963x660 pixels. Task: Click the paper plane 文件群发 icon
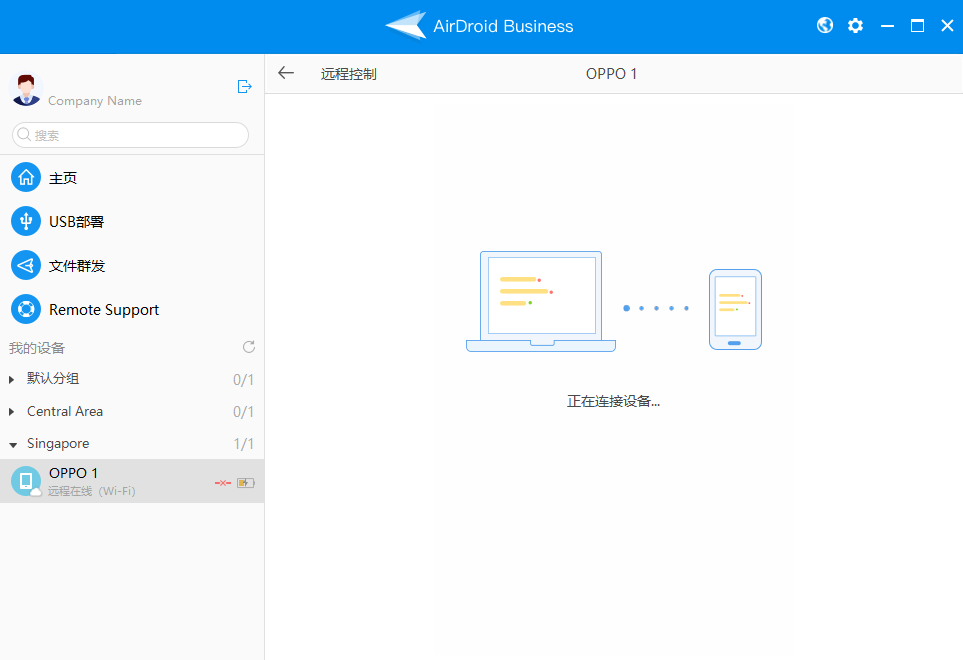coord(26,265)
